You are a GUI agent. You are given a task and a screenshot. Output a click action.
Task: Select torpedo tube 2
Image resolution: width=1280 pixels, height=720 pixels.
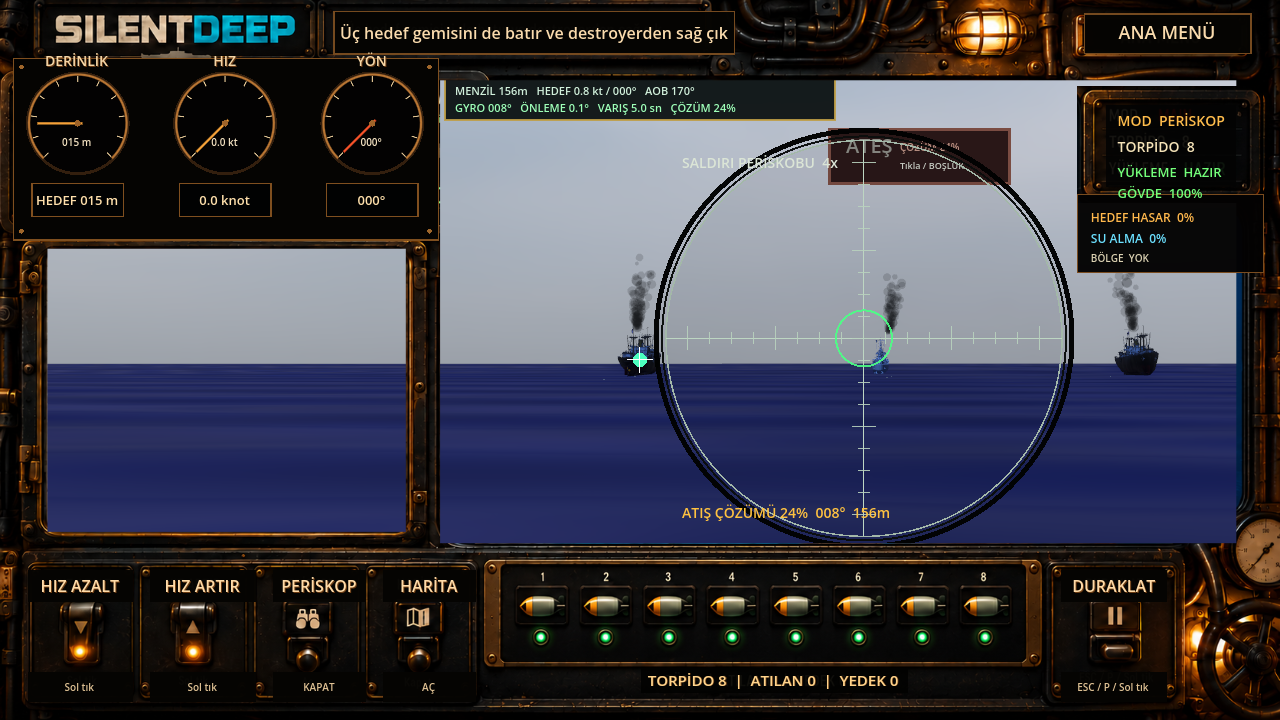point(606,606)
